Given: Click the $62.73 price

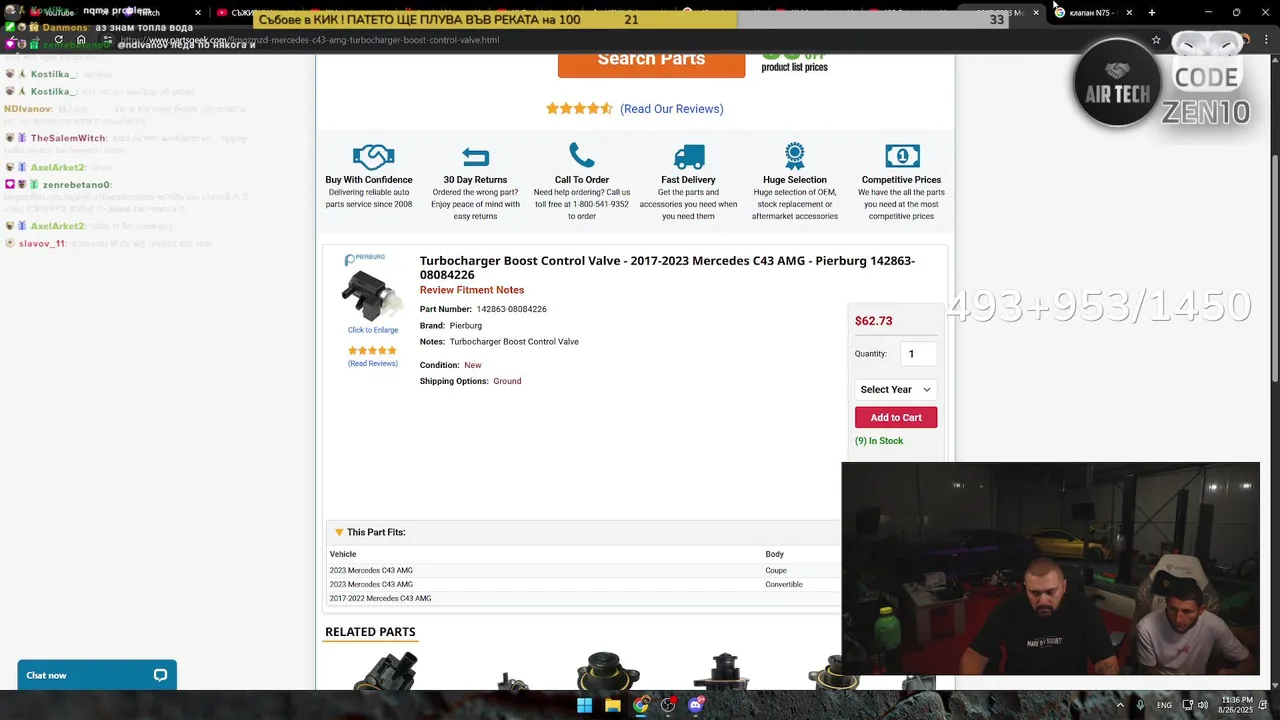Looking at the screenshot, I should click(873, 321).
